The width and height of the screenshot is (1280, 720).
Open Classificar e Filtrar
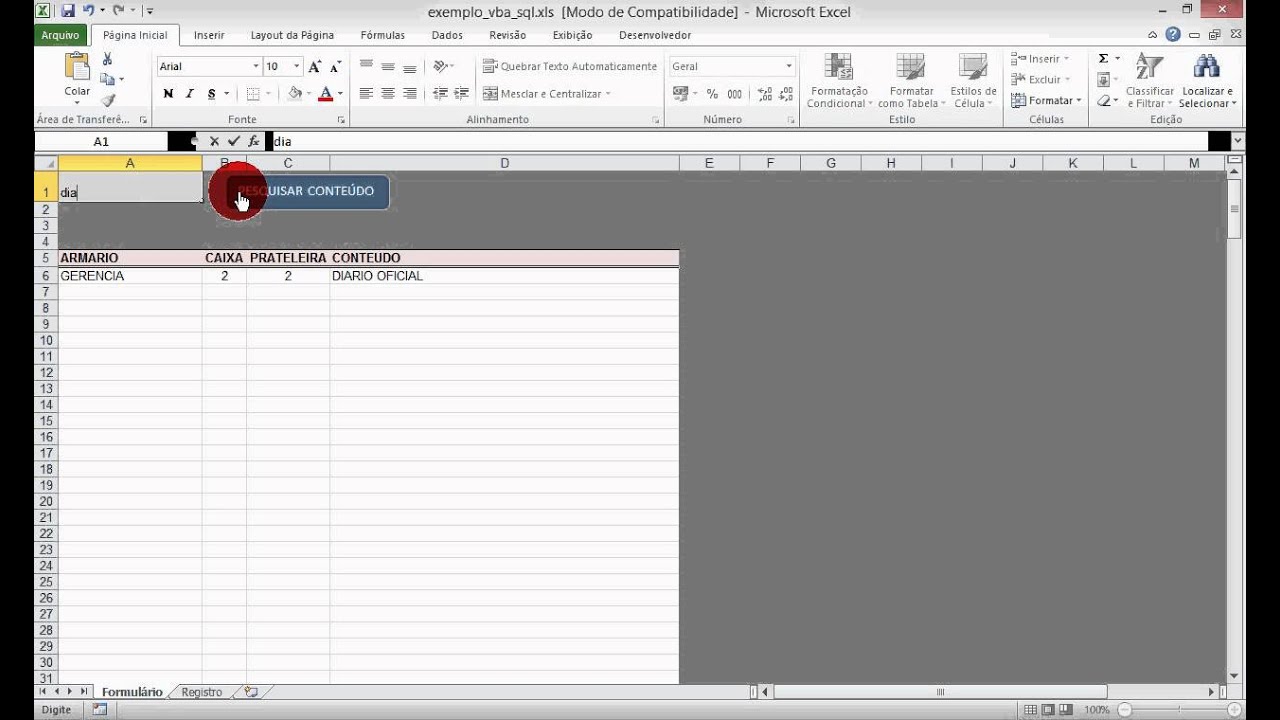pos(1149,80)
